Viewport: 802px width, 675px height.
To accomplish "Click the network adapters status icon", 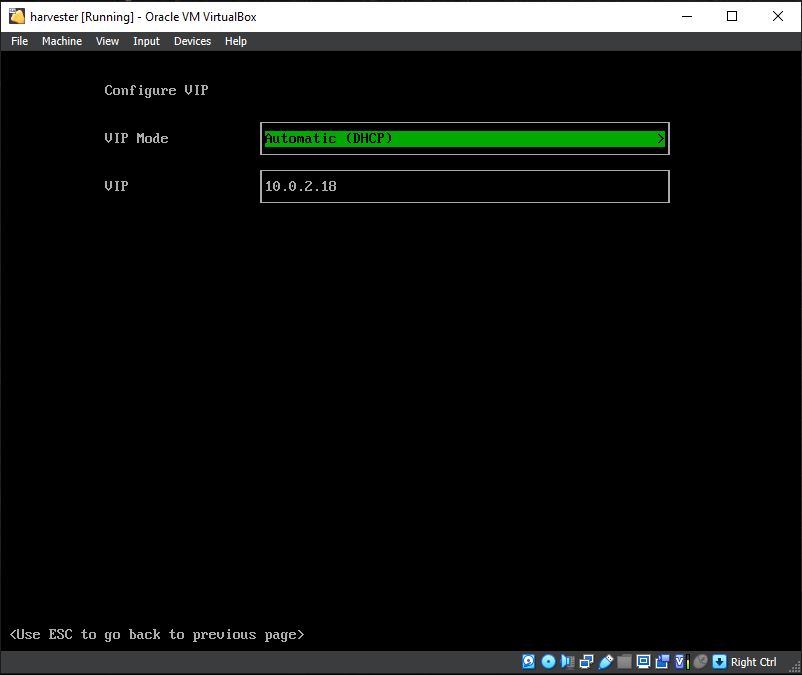I will coord(588,661).
